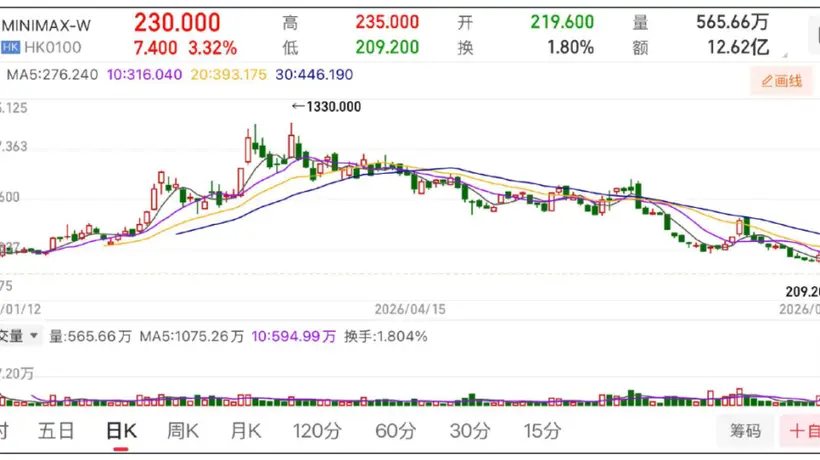Click the yellow MA 20:393.175 label
This screenshot has width=820, height=460.
(x=229, y=75)
